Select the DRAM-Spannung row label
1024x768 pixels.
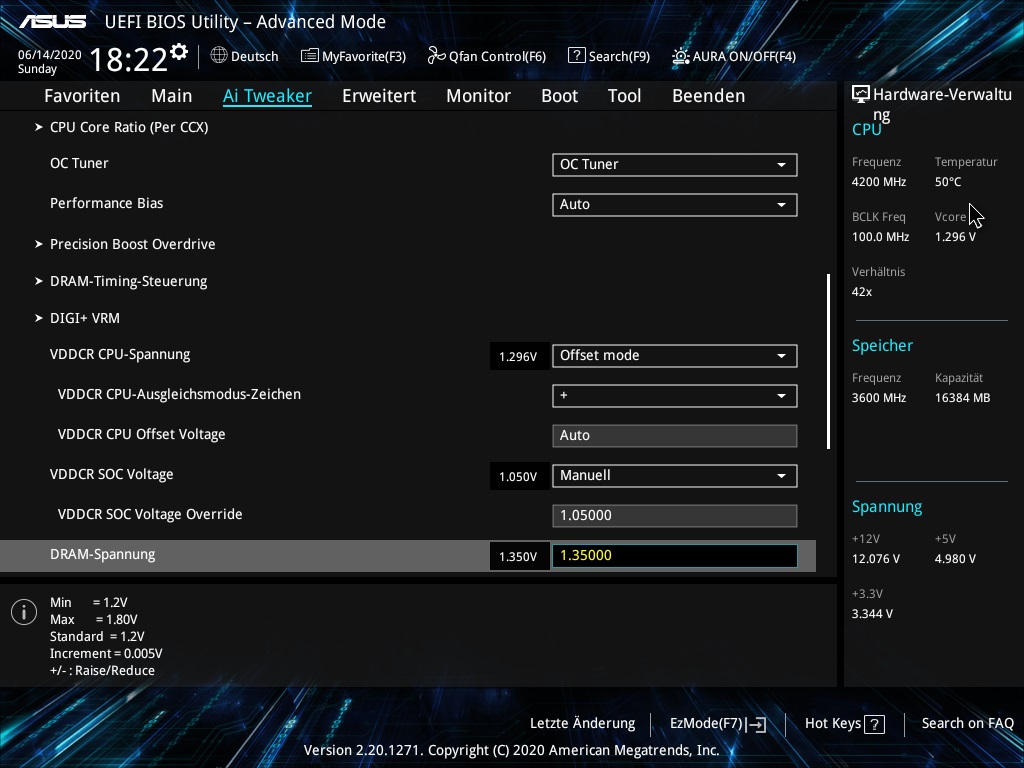(103, 554)
